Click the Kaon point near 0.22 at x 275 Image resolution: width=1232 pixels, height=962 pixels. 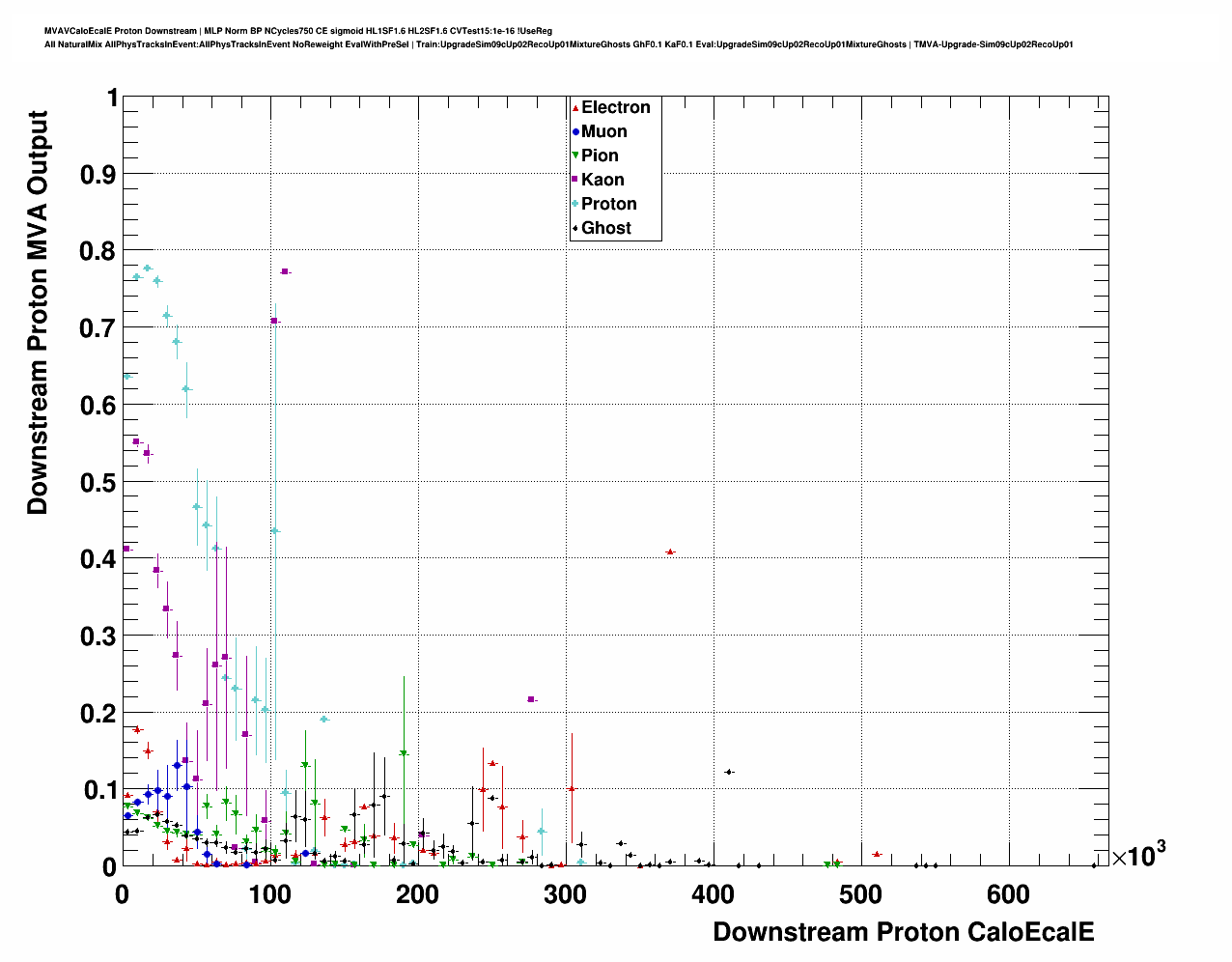(x=531, y=699)
